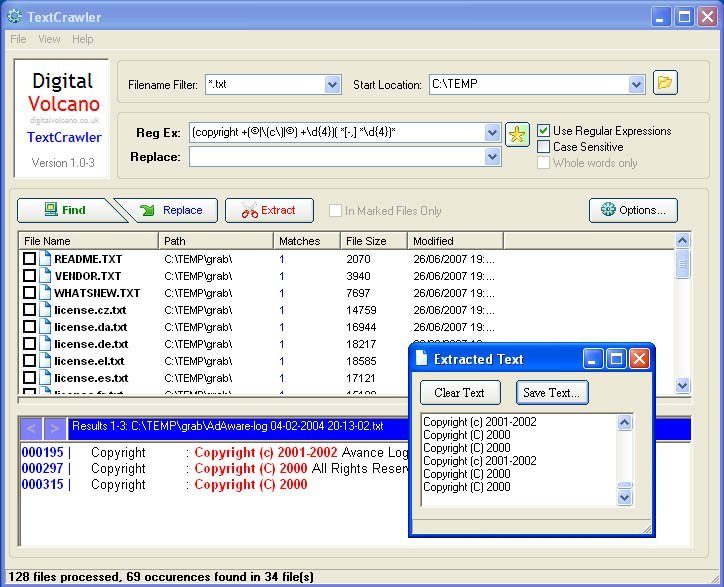Mark the license.es.txt checkbox

(x=30, y=378)
